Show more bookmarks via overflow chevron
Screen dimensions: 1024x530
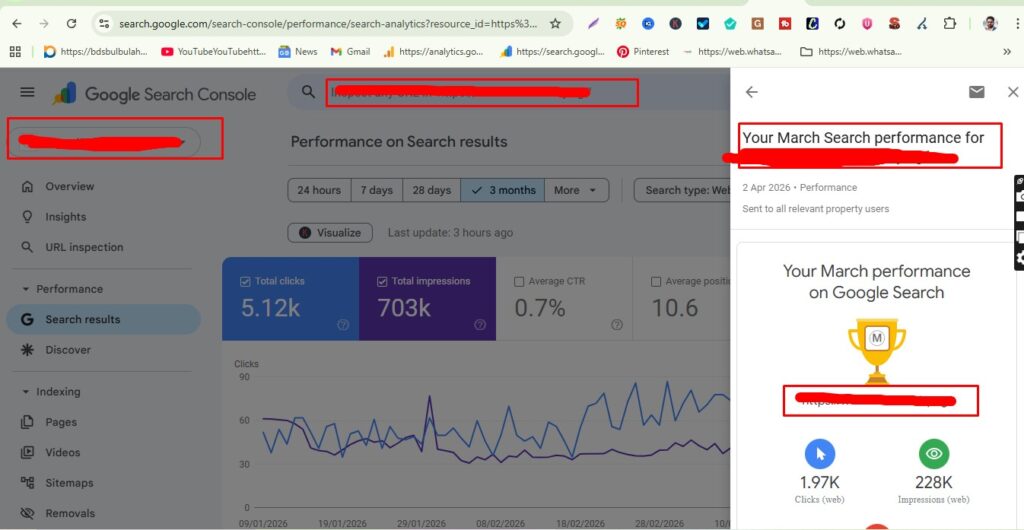coord(1006,52)
